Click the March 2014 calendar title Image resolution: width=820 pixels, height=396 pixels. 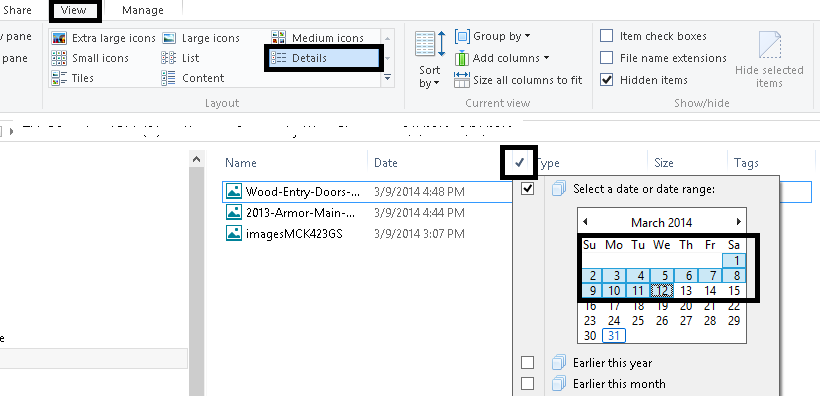[661, 222]
